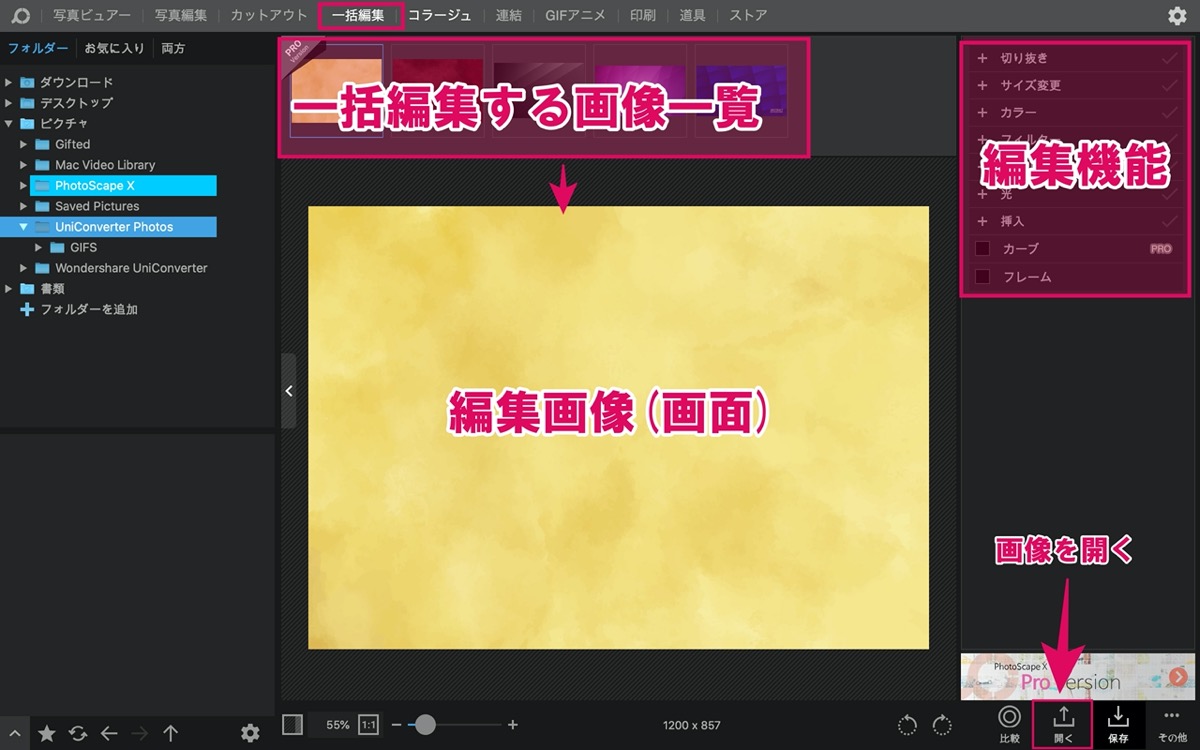Toggle the フィルター checkmark

click(x=1168, y=139)
